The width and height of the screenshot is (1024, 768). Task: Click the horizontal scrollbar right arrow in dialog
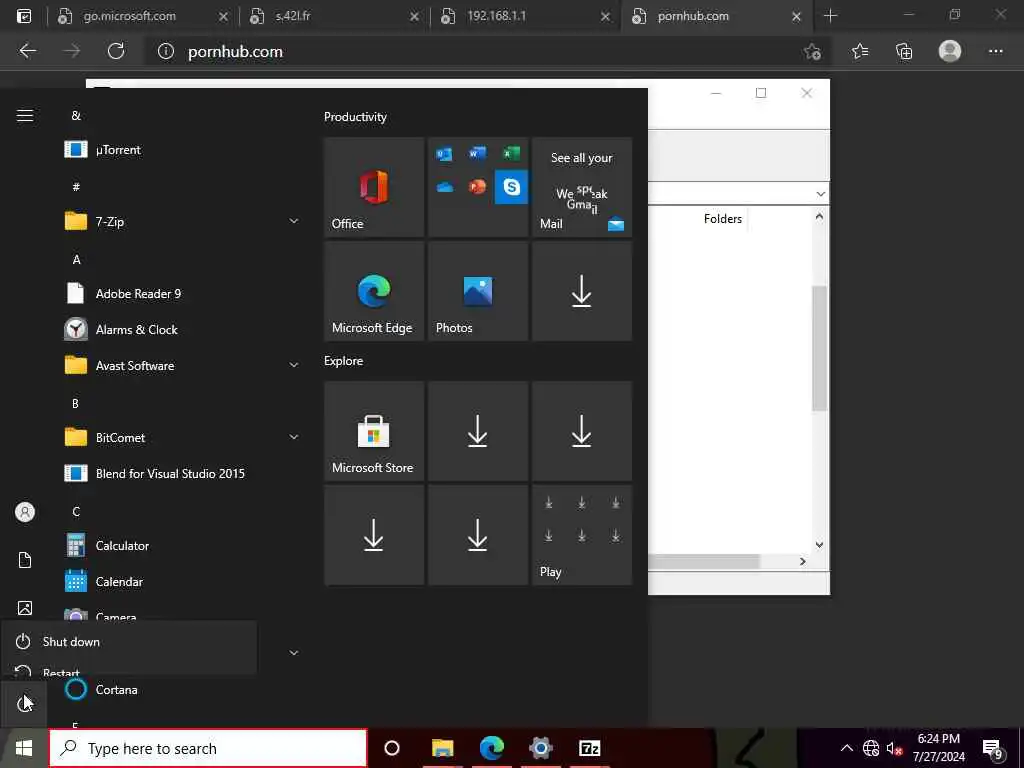[803, 562]
